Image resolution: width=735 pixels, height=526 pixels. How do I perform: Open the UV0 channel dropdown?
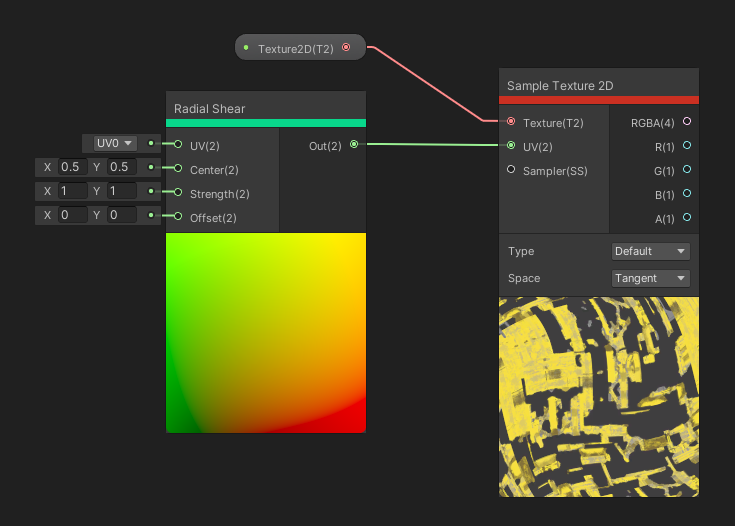[115, 143]
